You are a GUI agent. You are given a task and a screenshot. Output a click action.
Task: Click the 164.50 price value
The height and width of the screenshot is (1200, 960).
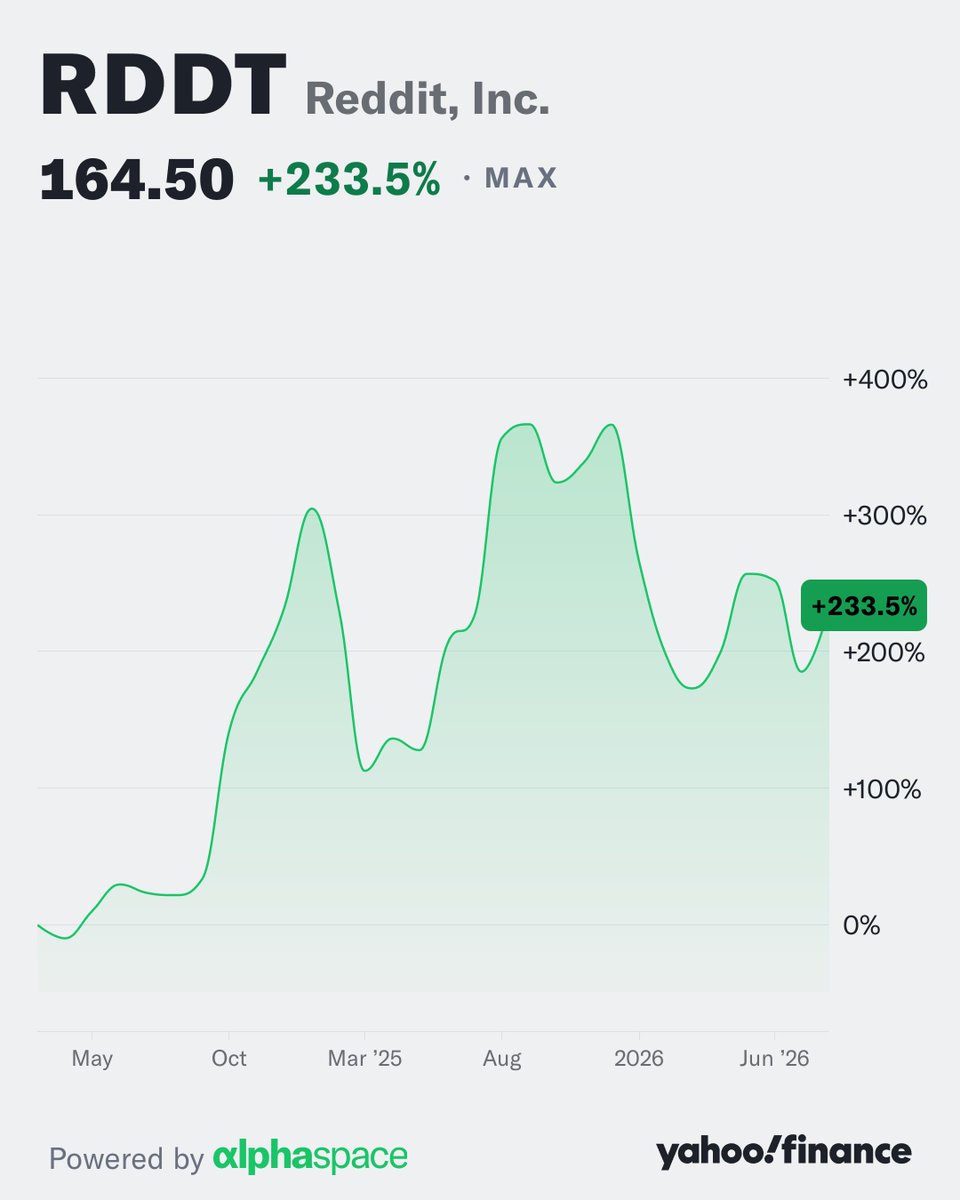point(137,180)
